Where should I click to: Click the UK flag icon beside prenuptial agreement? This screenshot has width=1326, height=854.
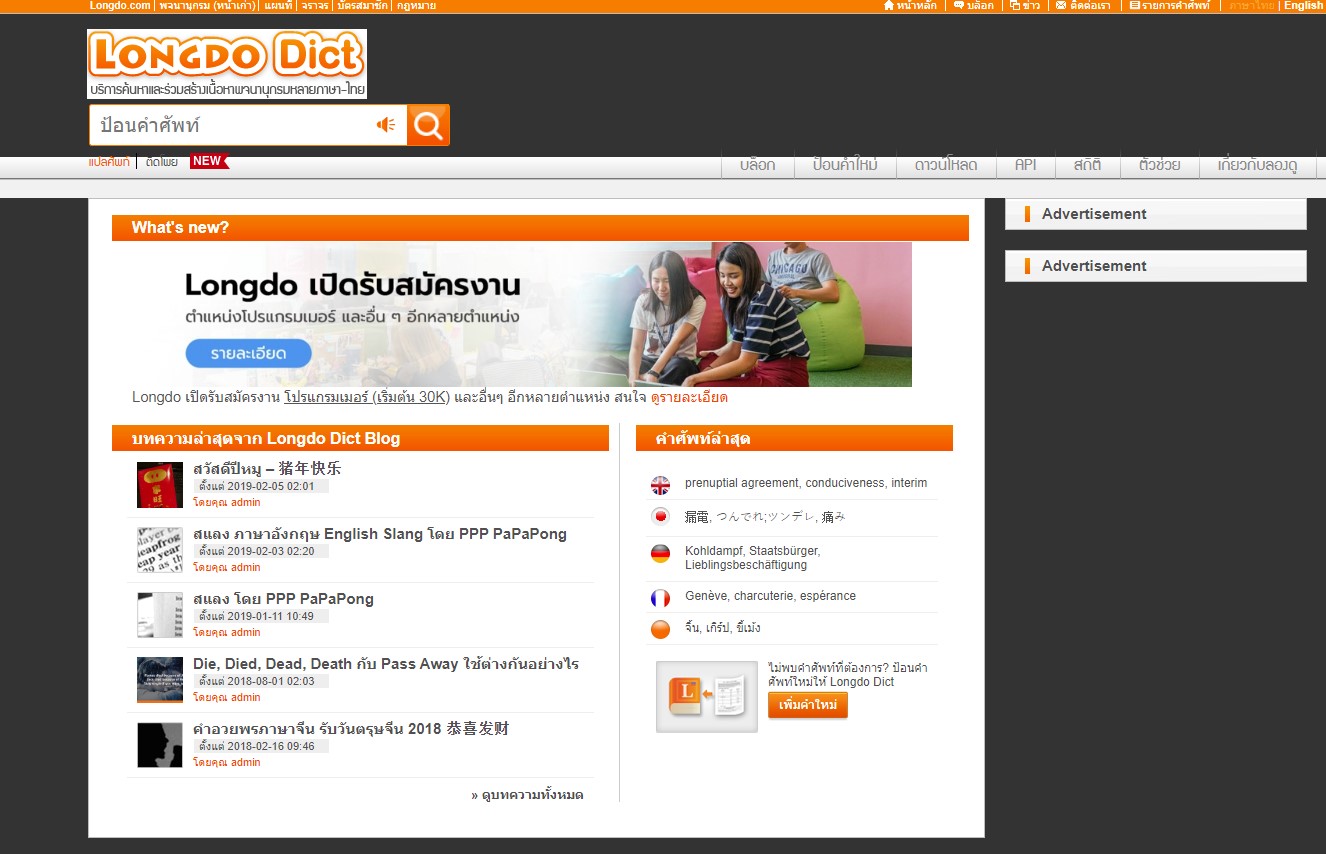[x=660, y=486]
